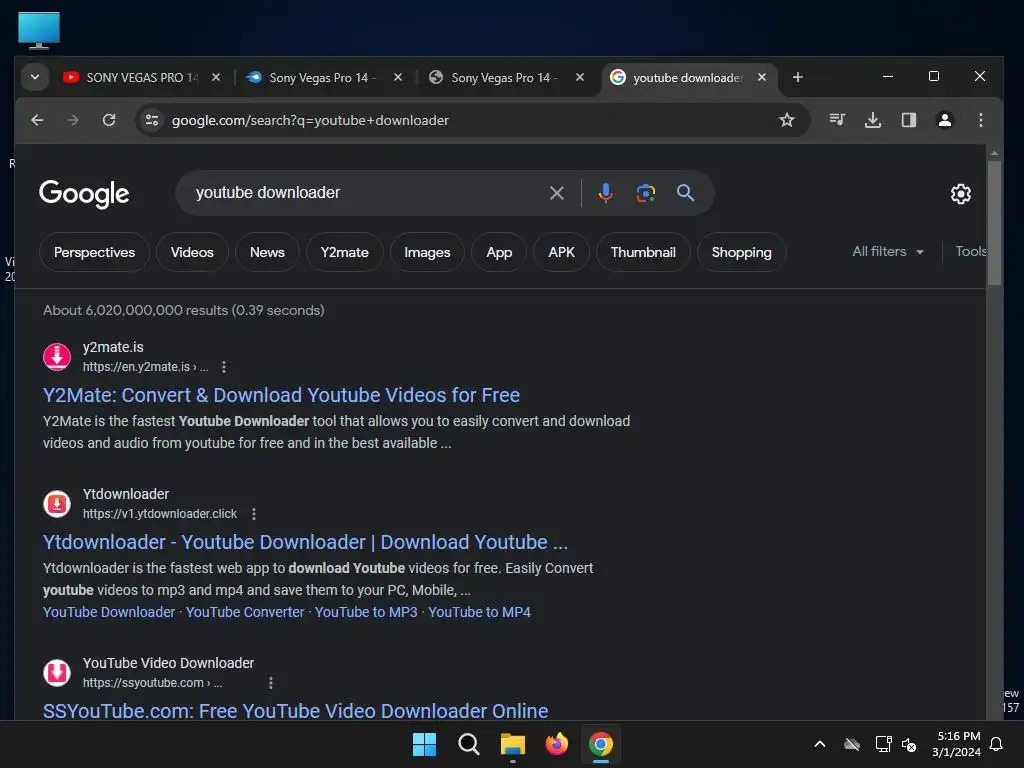Open a new Chrome tab
1024x768 pixels.
coord(797,78)
